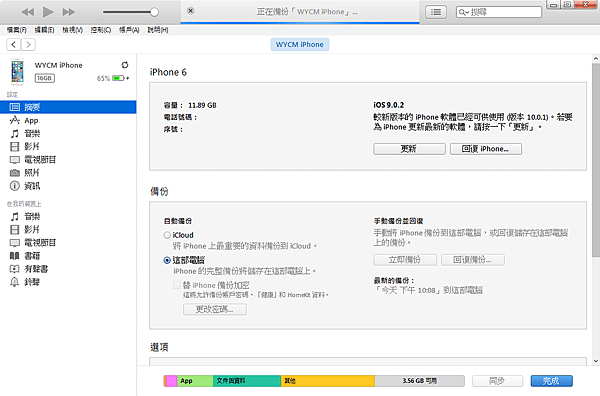Open 鈴聲 in the sidebar
The width and height of the screenshot is (600, 396).
[x=68, y=282]
